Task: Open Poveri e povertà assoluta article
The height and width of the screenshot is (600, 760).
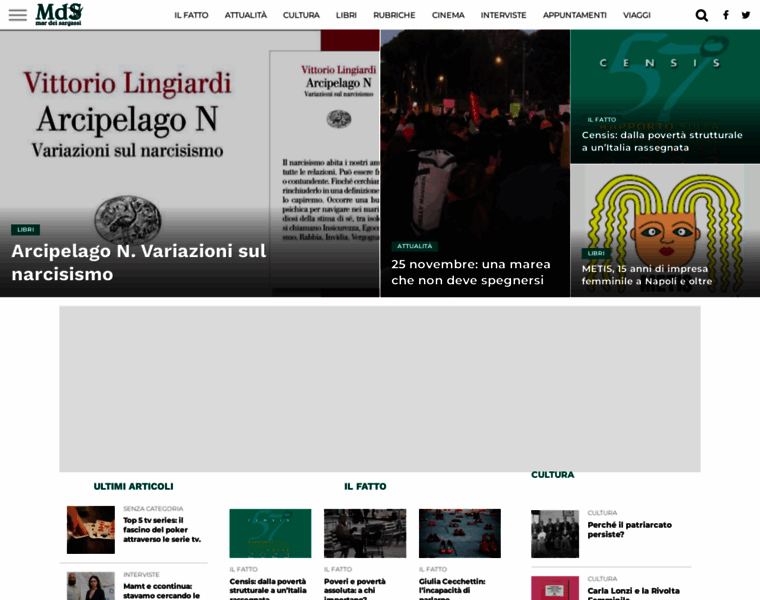Action: [x=355, y=589]
